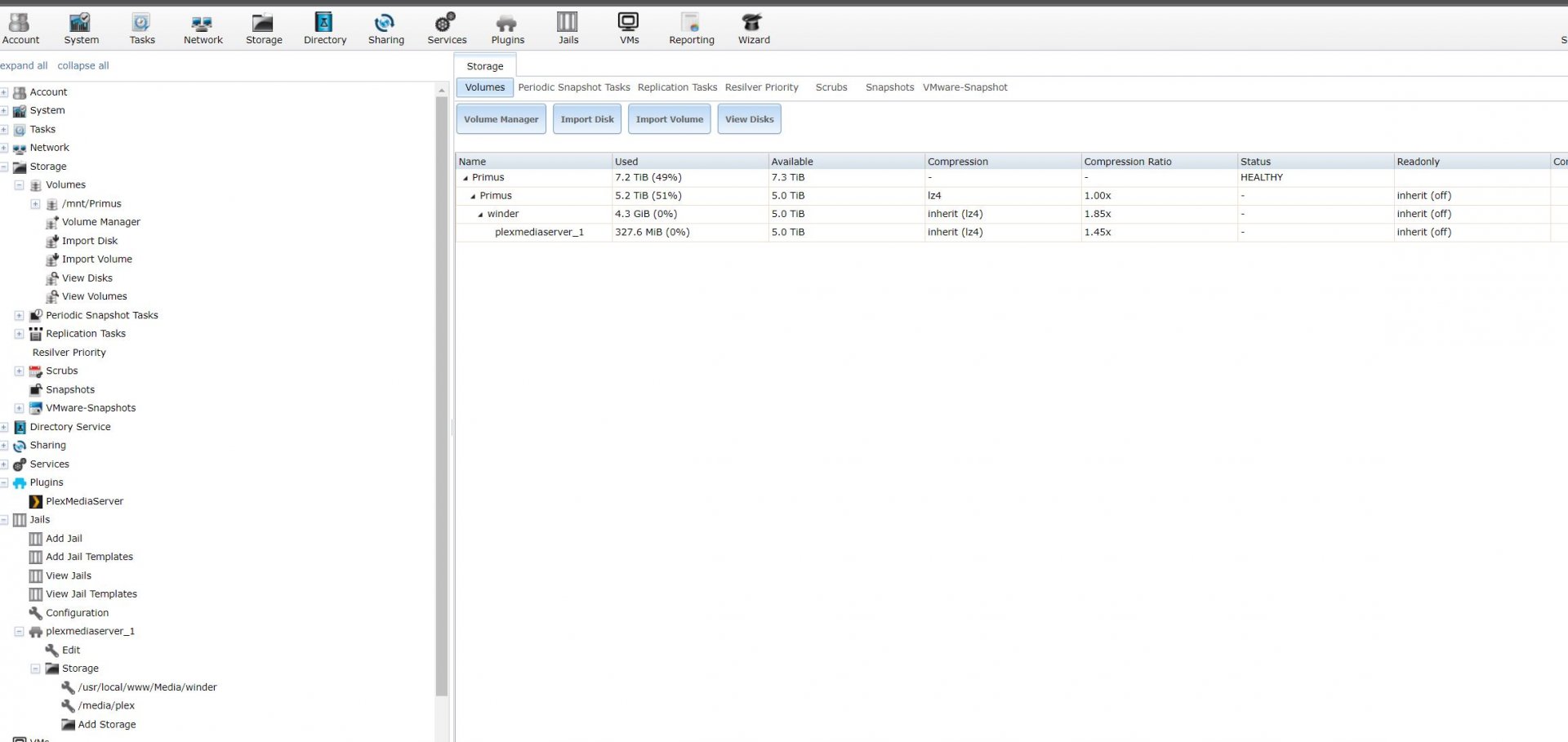The width and height of the screenshot is (1568, 742).
Task: Switch to Snapshots tab
Action: [889, 87]
